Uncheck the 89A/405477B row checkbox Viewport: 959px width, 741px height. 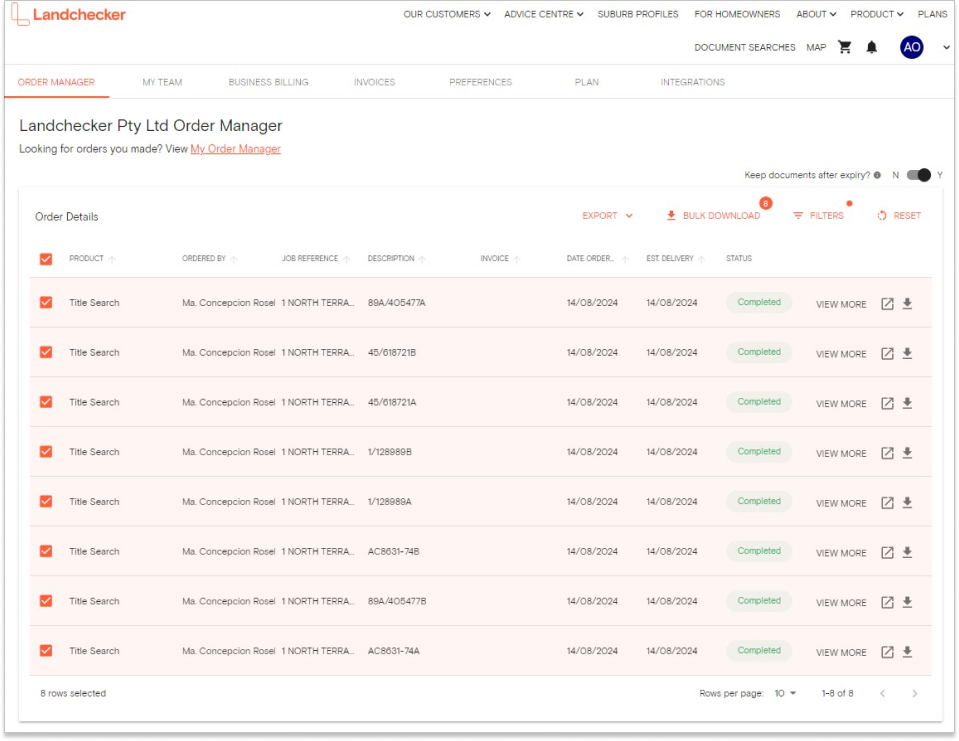pyautogui.click(x=46, y=601)
